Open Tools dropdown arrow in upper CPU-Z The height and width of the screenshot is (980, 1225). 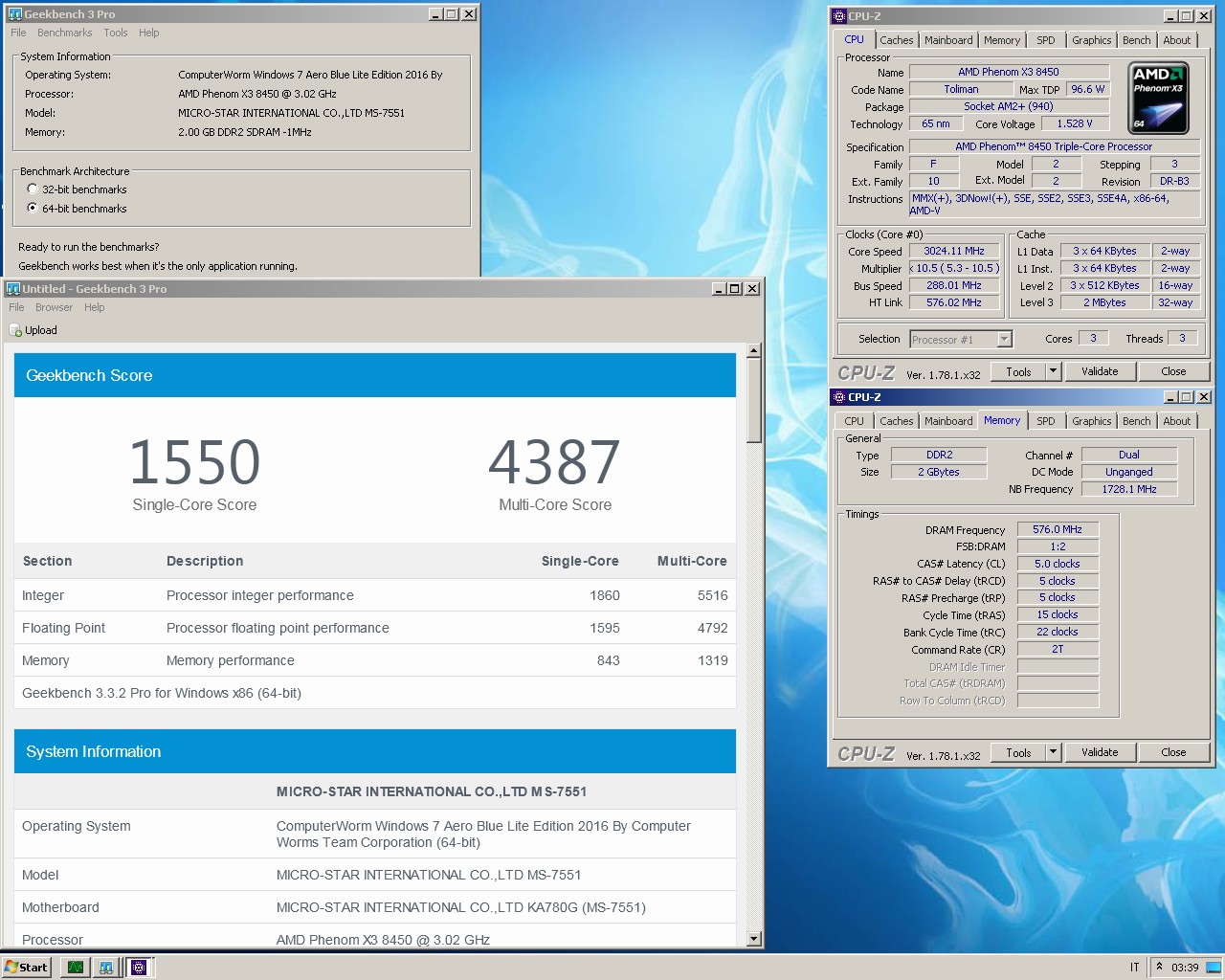(x=1053, y=371)
